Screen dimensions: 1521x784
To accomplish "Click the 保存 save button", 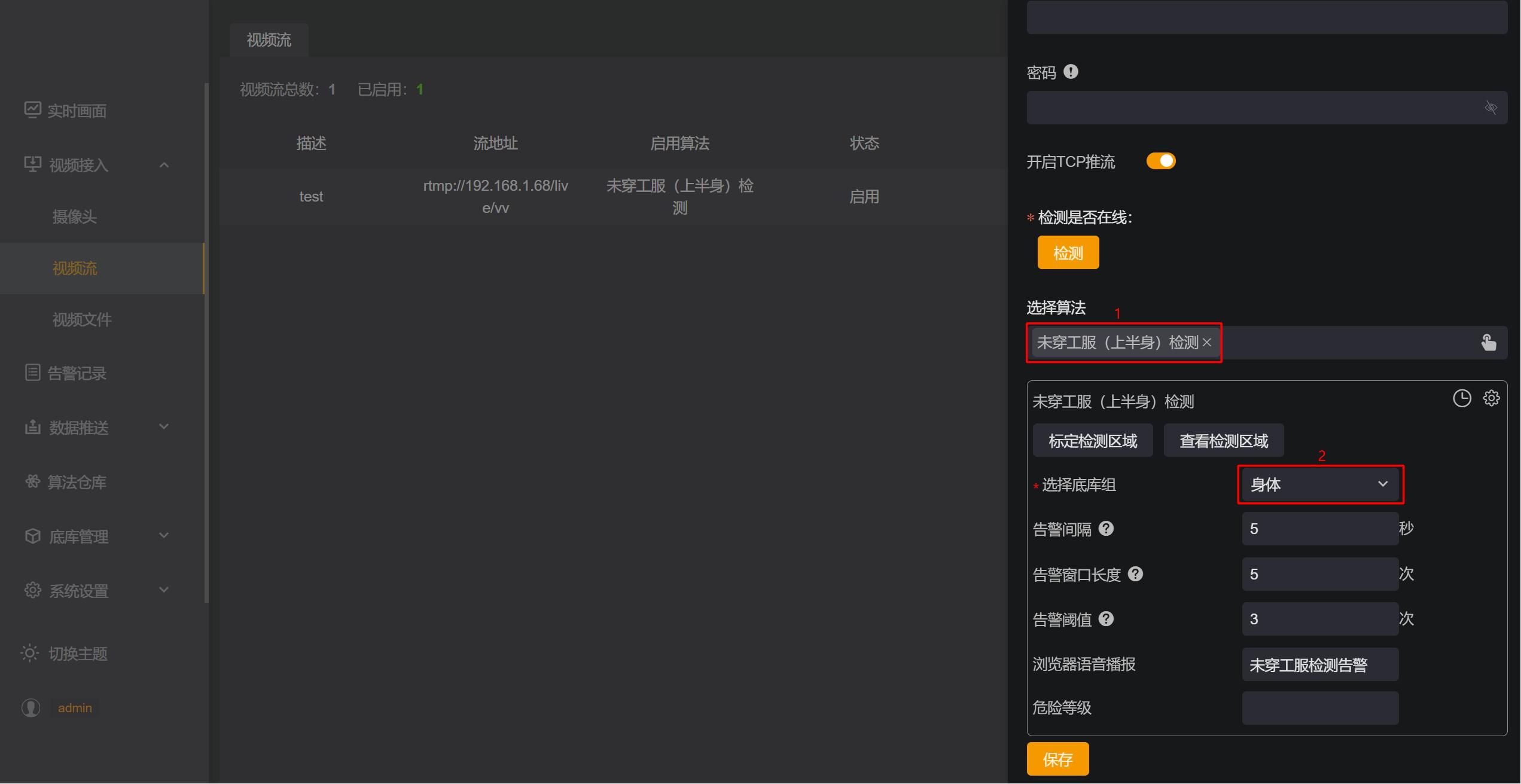I will click(1057, 759).
